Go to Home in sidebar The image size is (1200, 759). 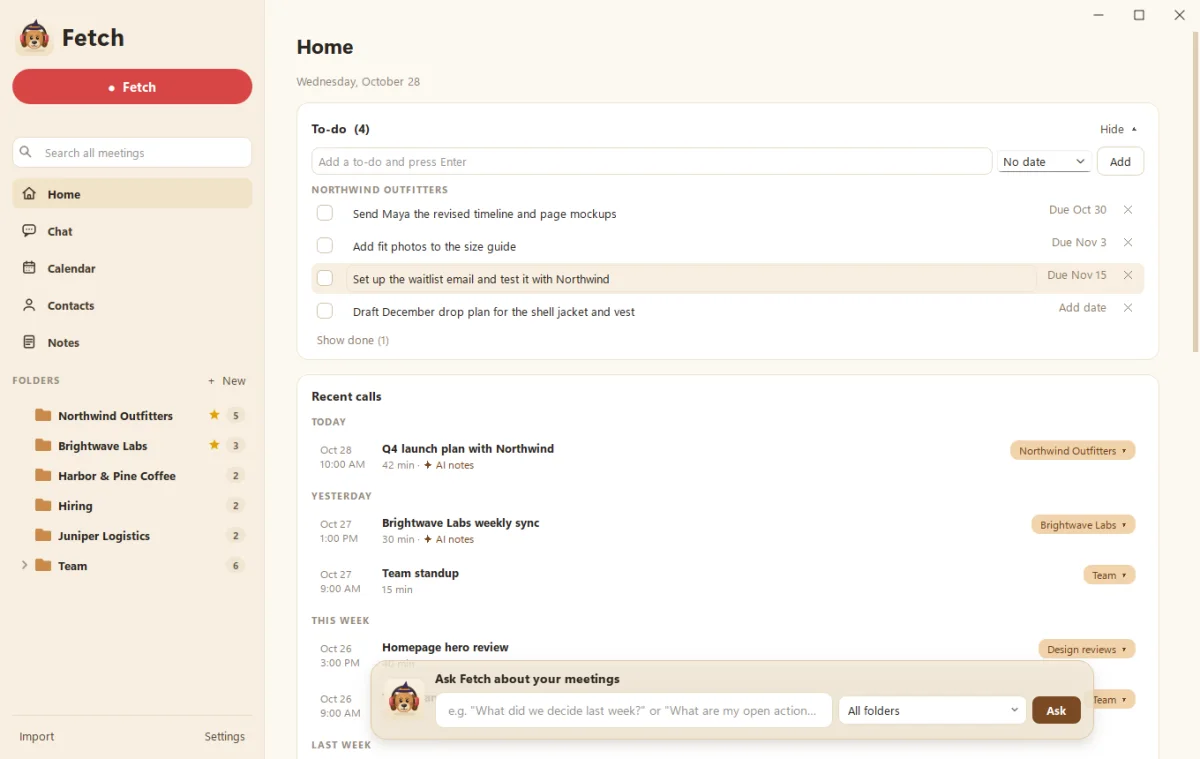pyautogui.click(x=132, y=194)
